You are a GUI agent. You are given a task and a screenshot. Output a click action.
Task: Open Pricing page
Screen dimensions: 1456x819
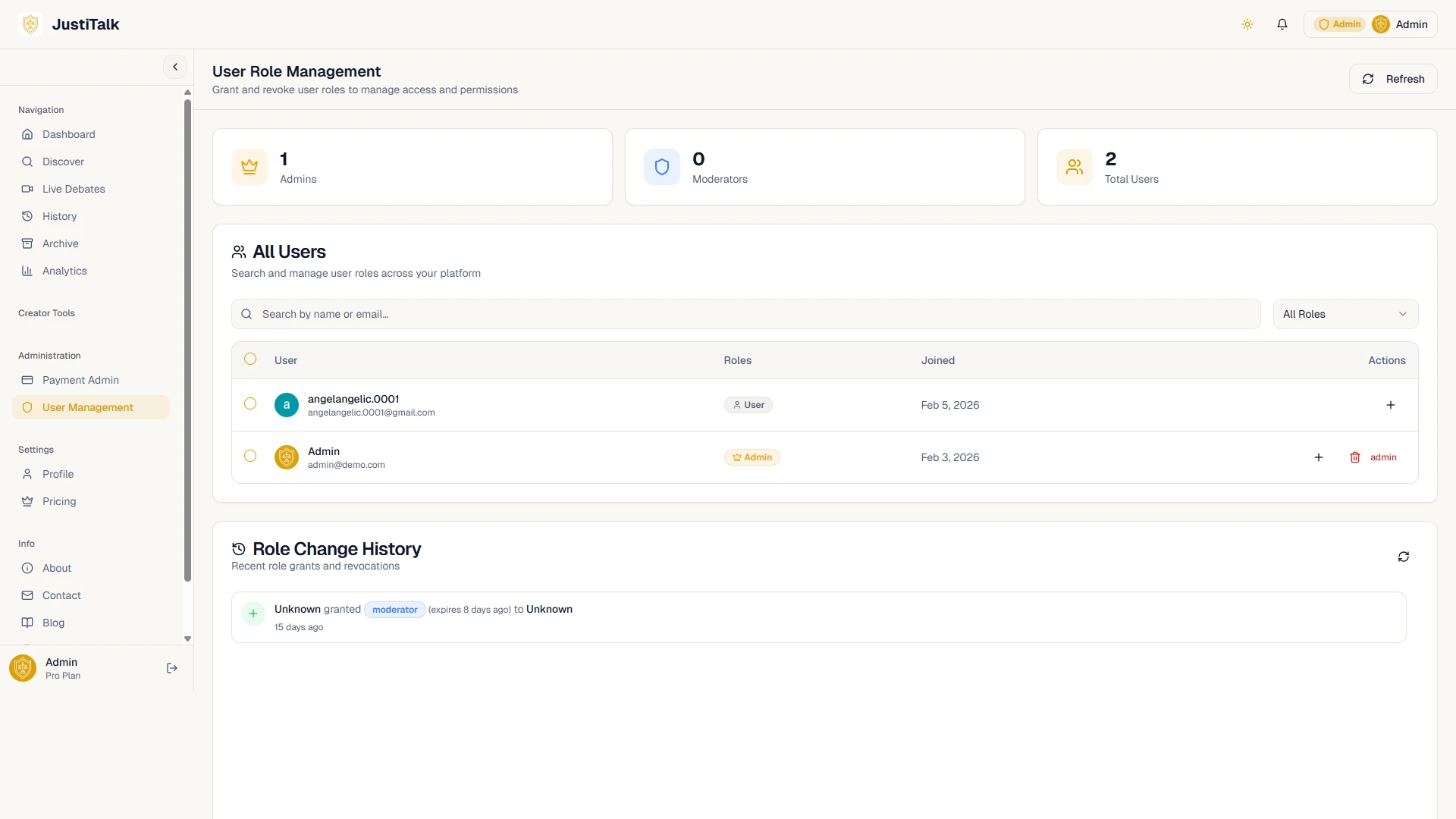(91, 501)
